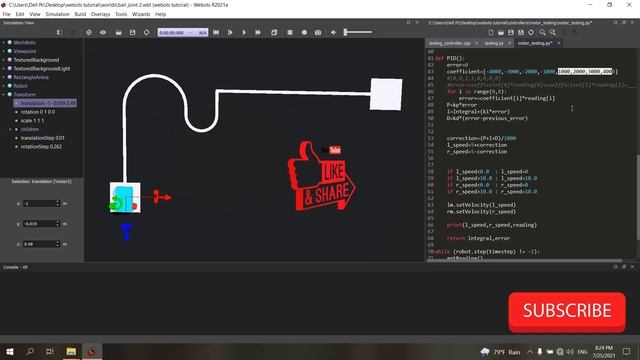Open Windows taskbar search

[x=30, y=351]
